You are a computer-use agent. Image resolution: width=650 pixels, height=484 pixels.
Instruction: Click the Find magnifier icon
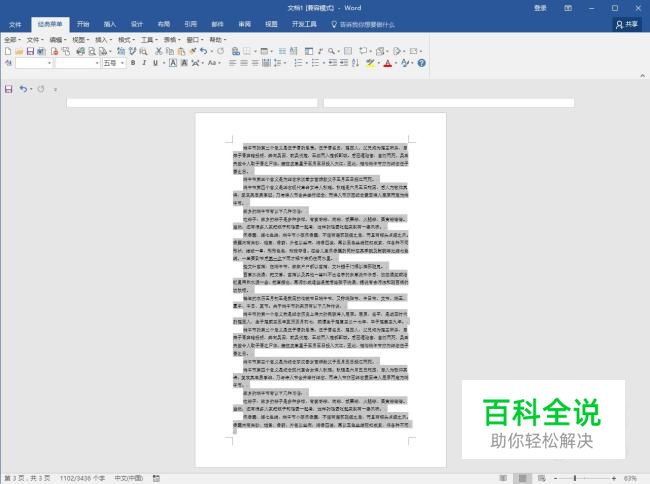pos(331,51)
